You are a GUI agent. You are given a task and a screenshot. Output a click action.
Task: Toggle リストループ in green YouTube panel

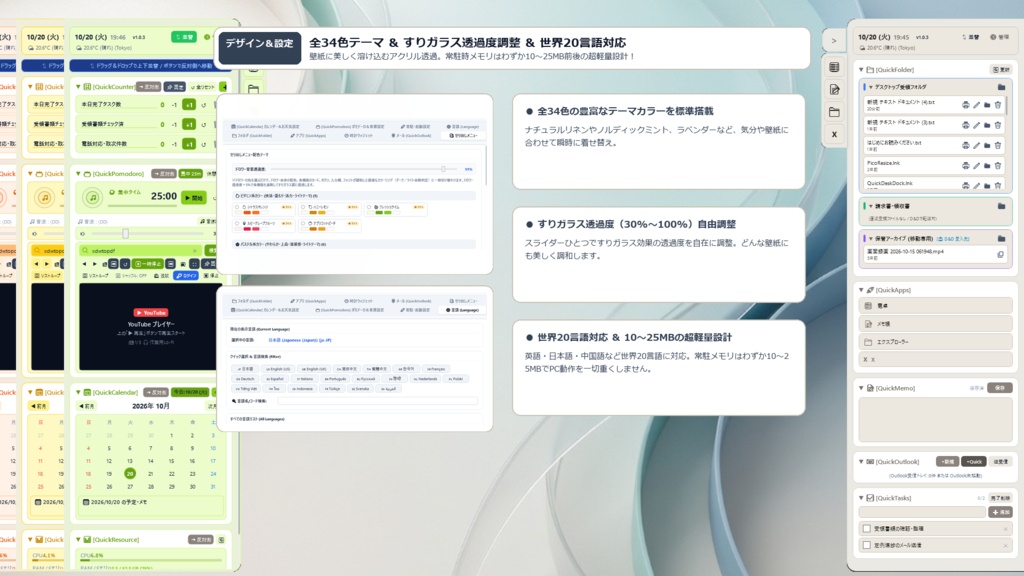(95, 276)
